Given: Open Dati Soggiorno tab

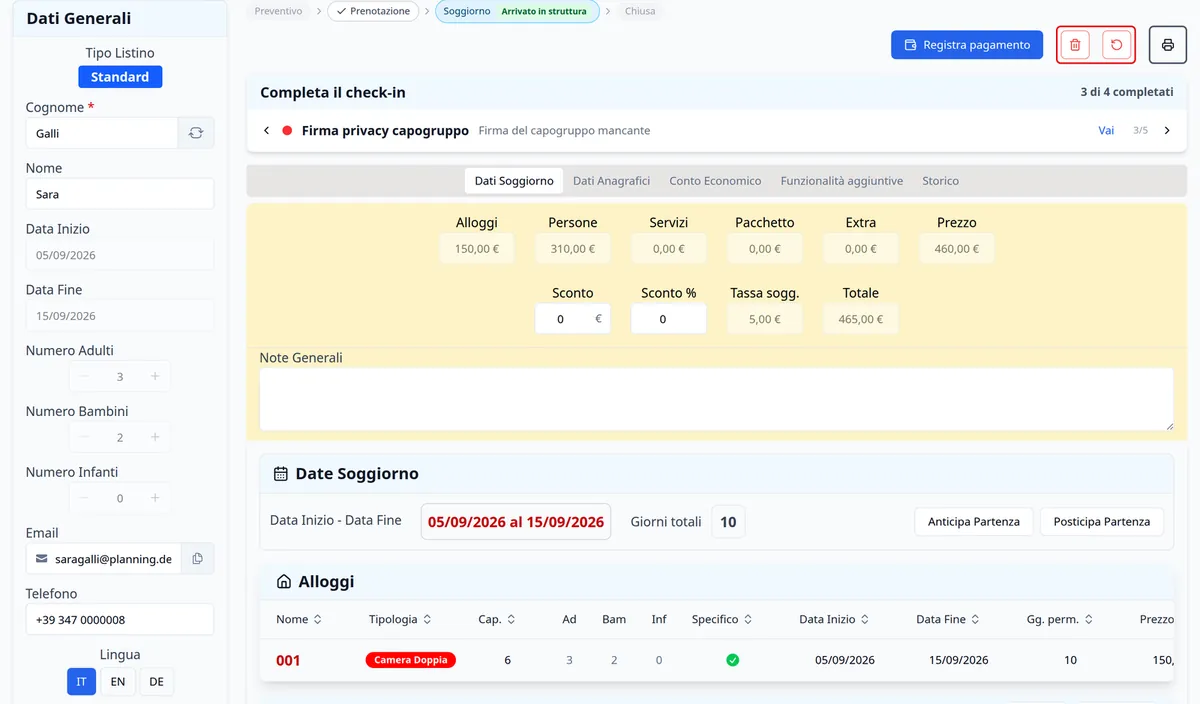Looking at the screenshot, I should click(514, 181).
